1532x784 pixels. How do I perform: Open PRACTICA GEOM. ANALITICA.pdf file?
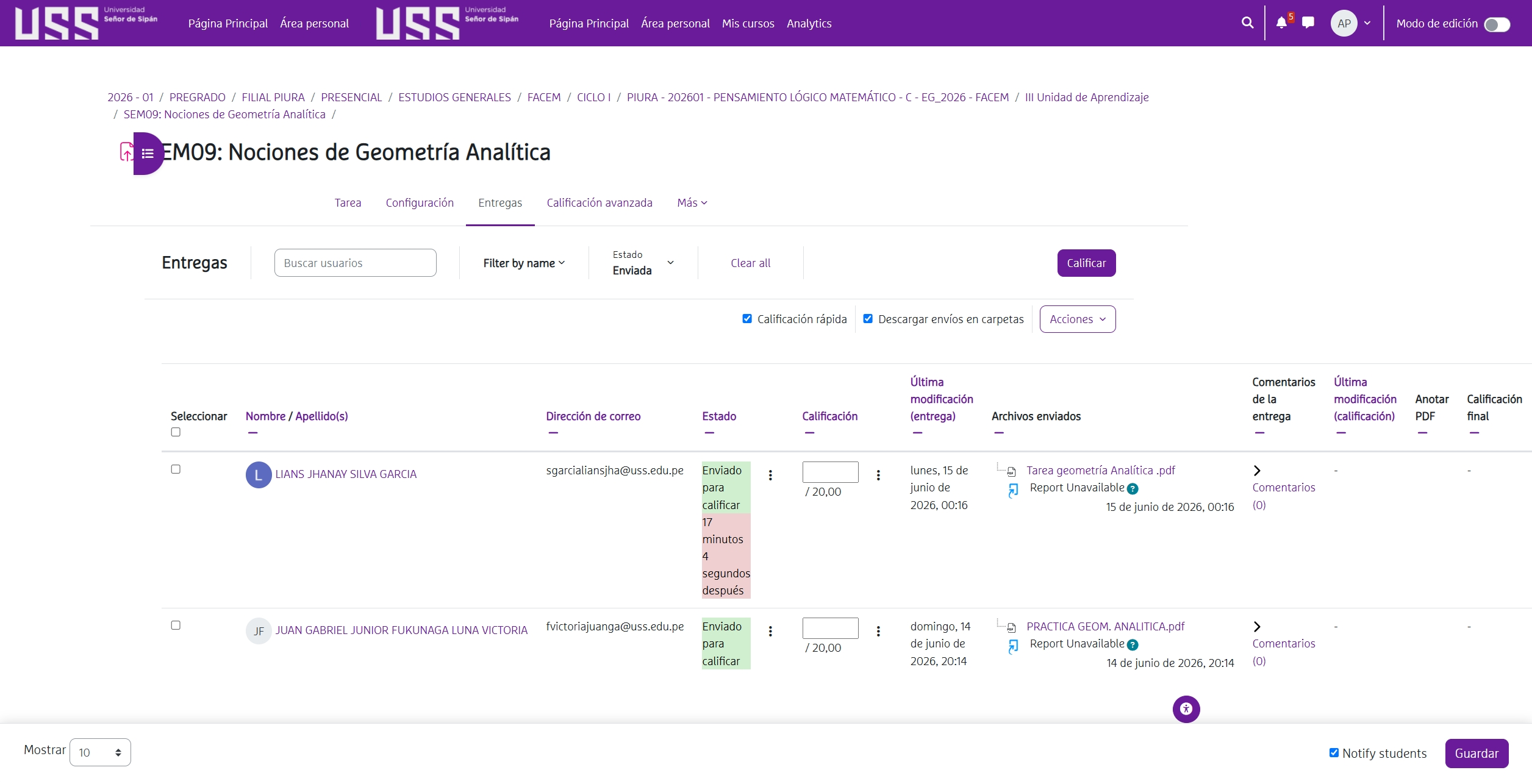click(1105, 627)
